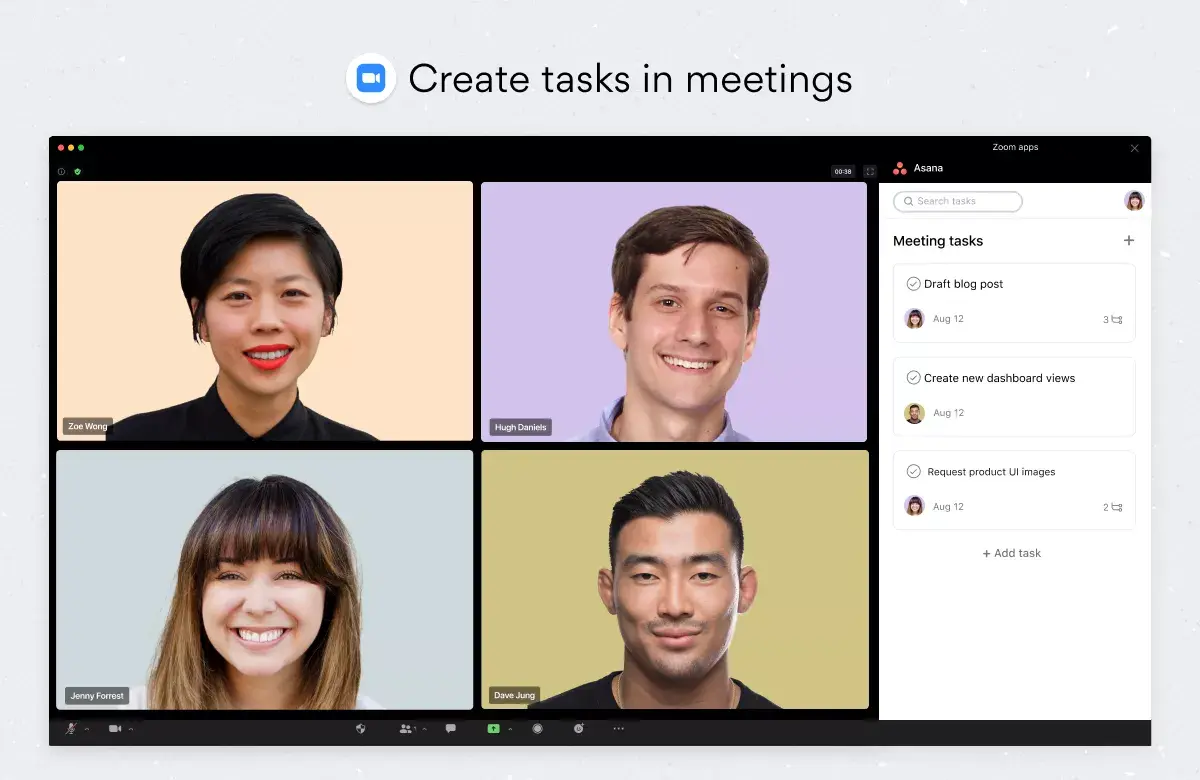Add a new task with the plus button
Viewport: 1200px width, 780px height.
(1128, 240)
